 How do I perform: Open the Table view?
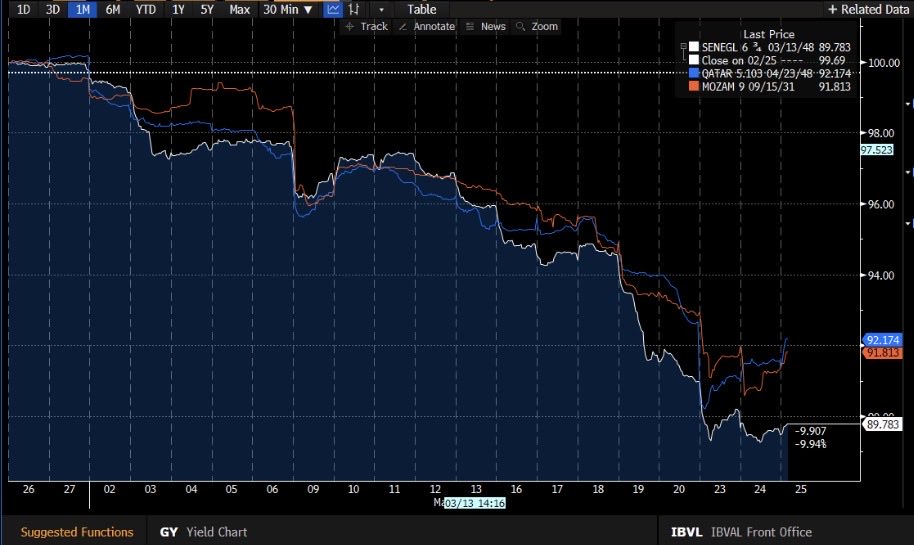pos(421,9)
